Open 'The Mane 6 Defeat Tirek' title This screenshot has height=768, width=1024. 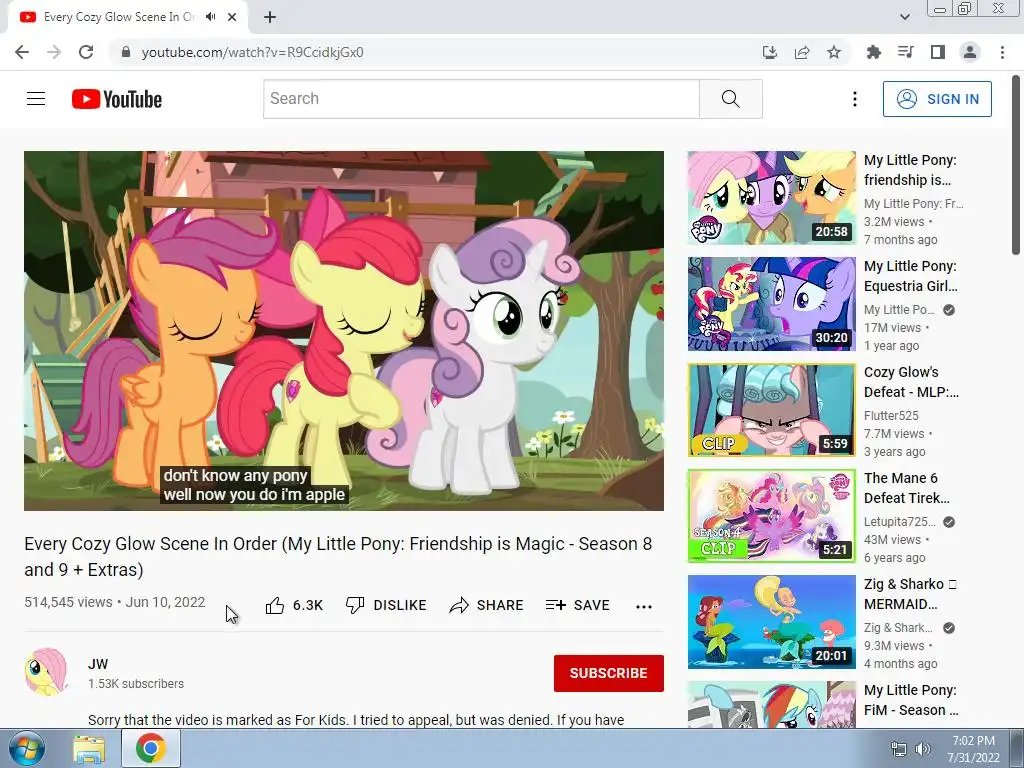[907, 488]
